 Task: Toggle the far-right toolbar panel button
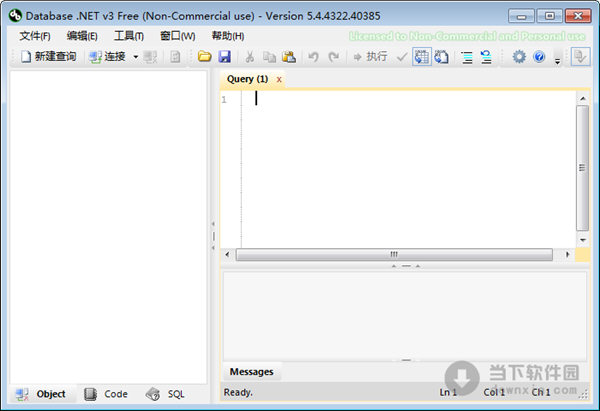point(580,57)
